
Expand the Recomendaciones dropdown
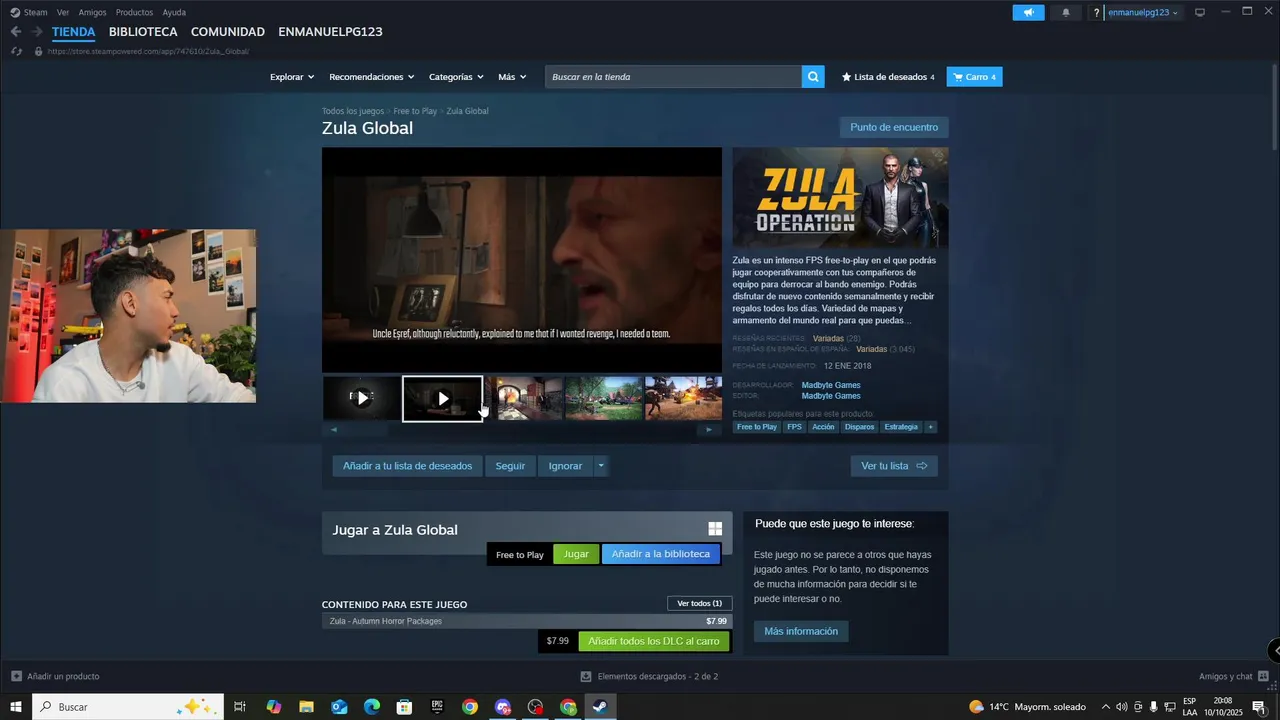coord(372,77)
